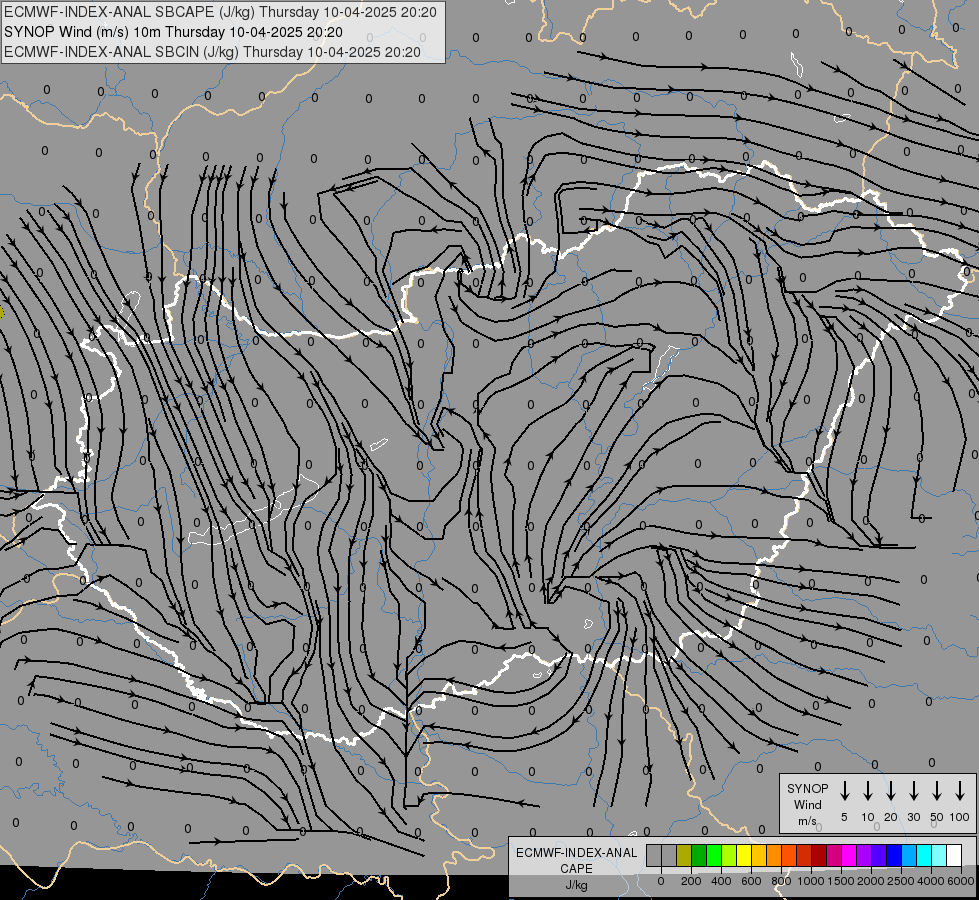Pick the sky blue CAPE legend swatch
Image resolution: width=979 pixels, height=900 pixels.
coord(909,855)
